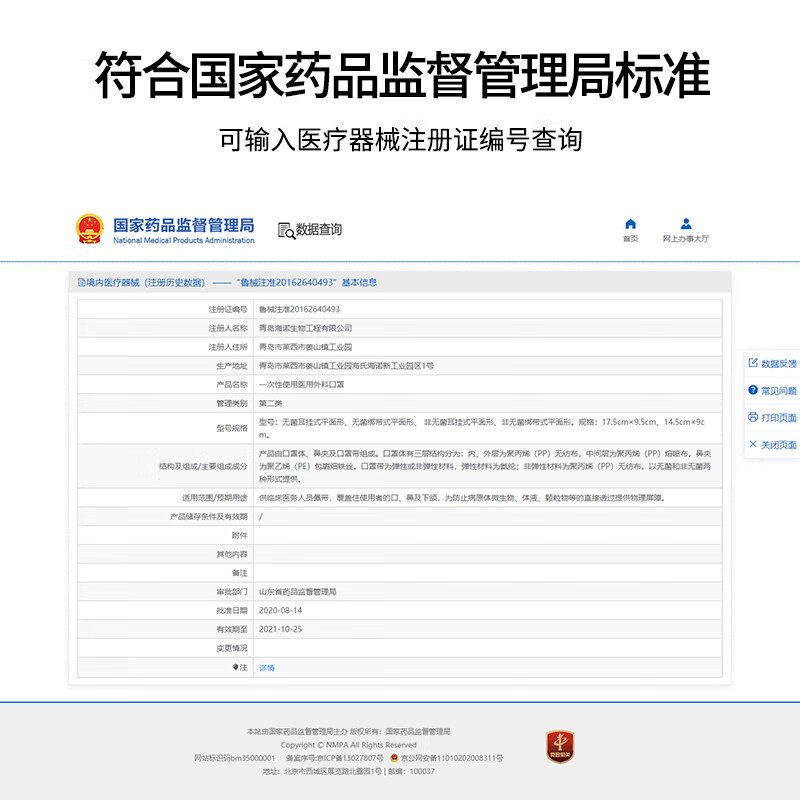This screenshot has width=800, height=800.
Task: Click the 山东省药品监督管理局 approval department cell
Action: [x=298, y=592]
